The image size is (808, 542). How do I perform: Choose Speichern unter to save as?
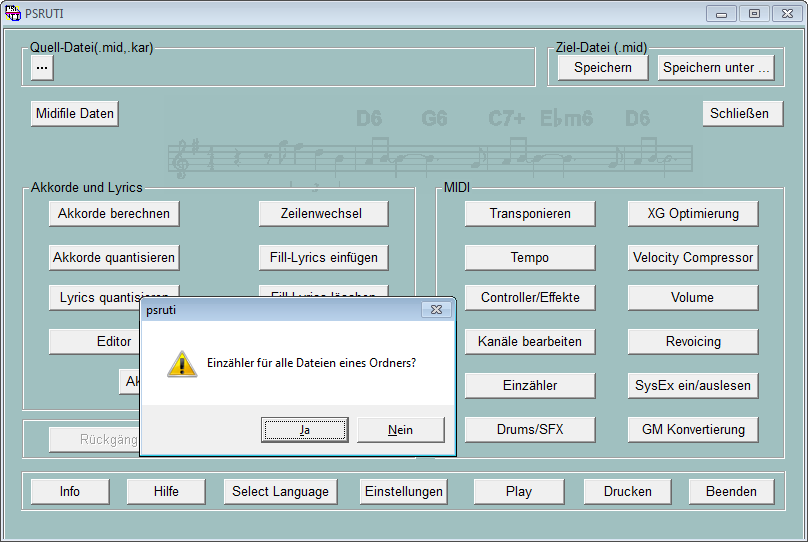(x=716, y=68)
